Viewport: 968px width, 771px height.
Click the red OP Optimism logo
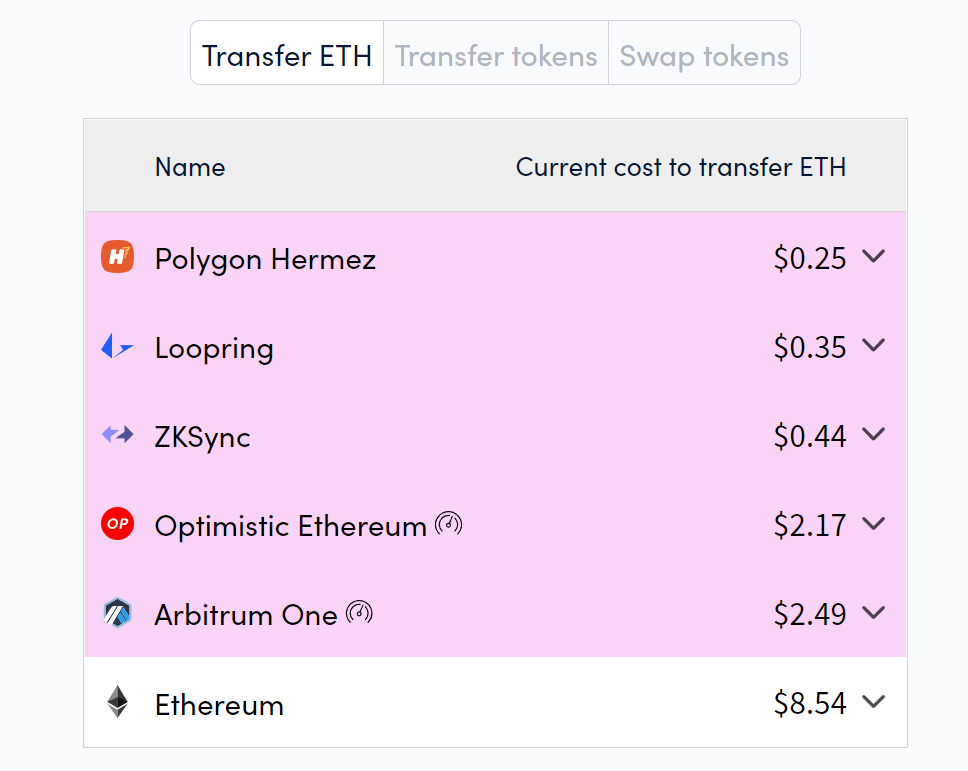117,523
